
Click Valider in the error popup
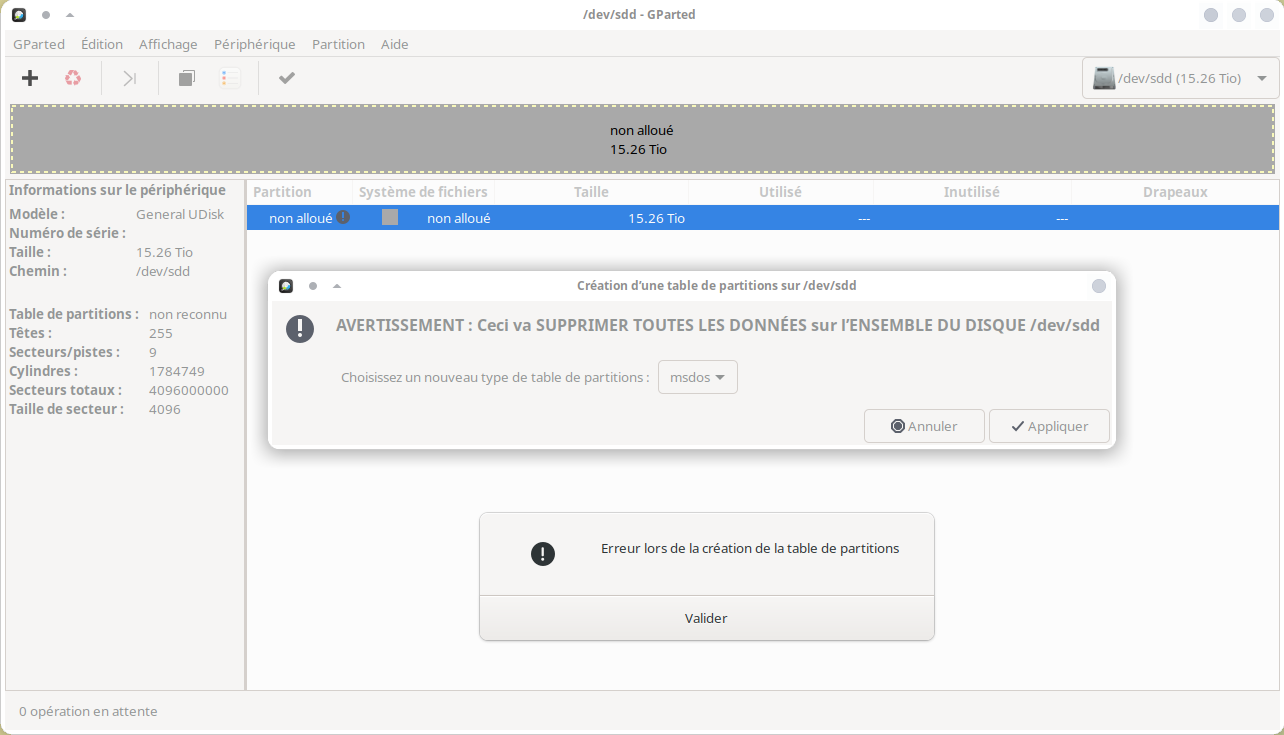[x=706, y=618]
